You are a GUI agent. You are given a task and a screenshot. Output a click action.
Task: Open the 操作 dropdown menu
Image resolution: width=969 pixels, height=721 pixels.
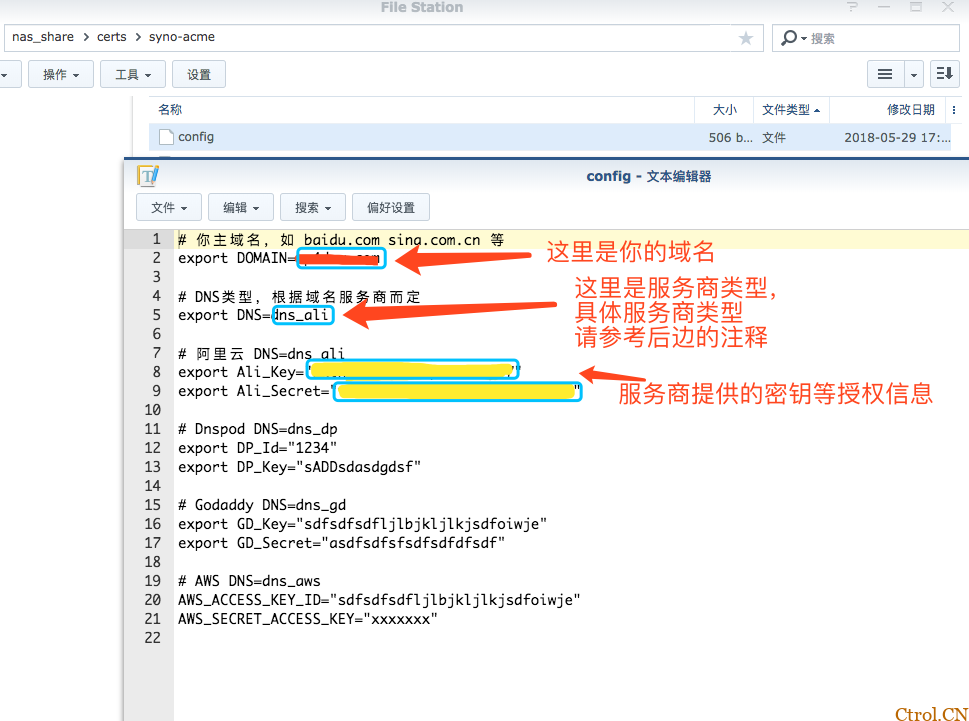[x=60, y=73]
